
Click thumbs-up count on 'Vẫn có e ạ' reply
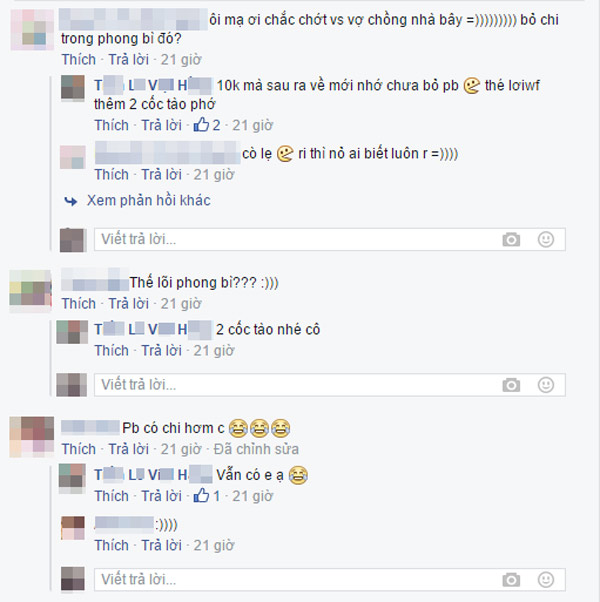(x=207, y=496)
